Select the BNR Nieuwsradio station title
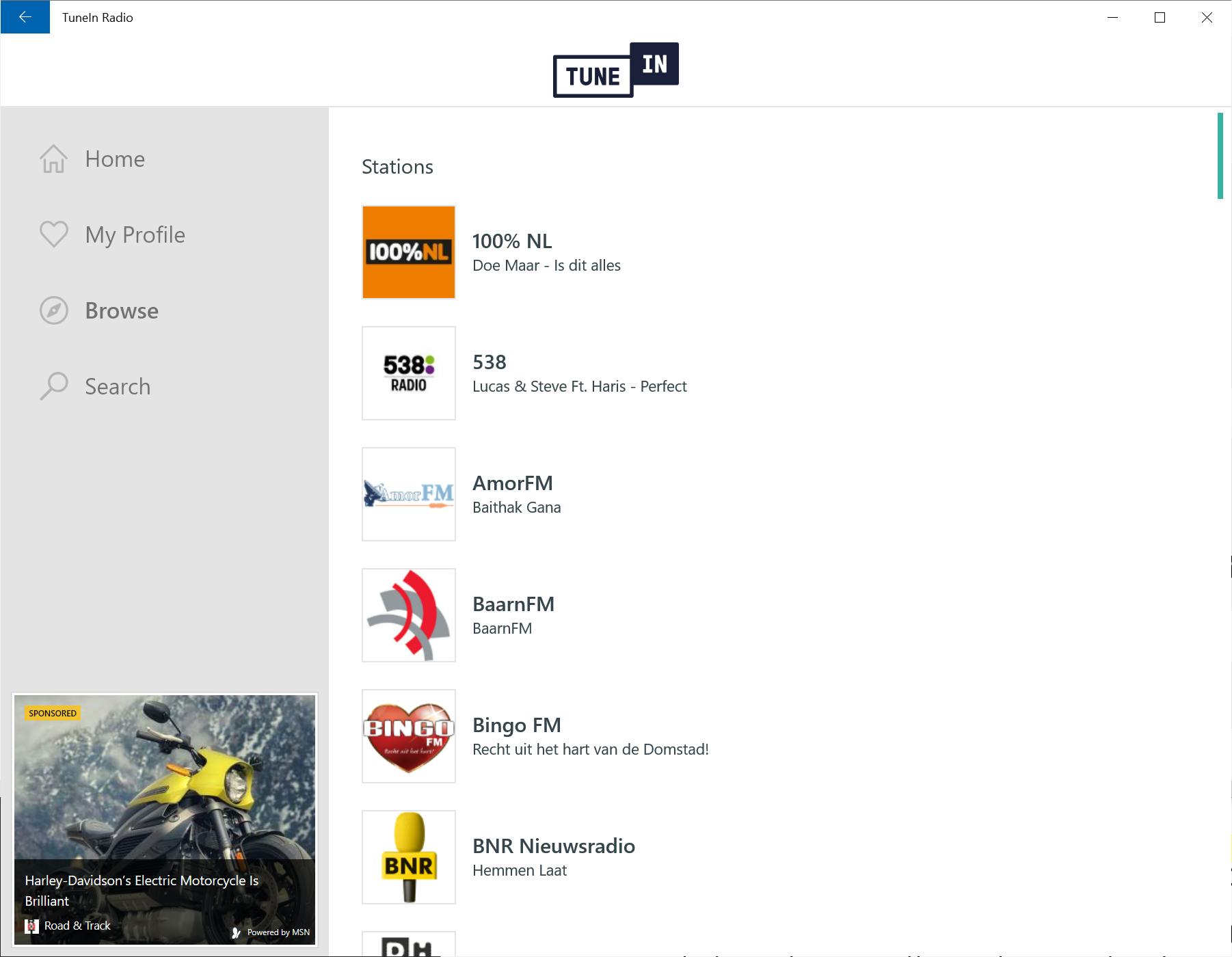 click(554, 846)
